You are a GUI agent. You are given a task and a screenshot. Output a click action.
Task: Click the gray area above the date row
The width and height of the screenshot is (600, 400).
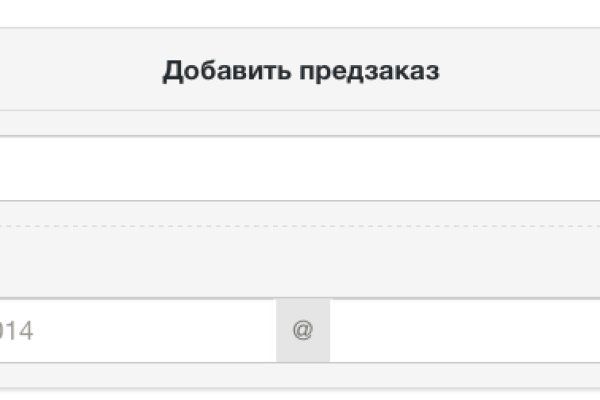pyautogui.click(x=300, y=262)
